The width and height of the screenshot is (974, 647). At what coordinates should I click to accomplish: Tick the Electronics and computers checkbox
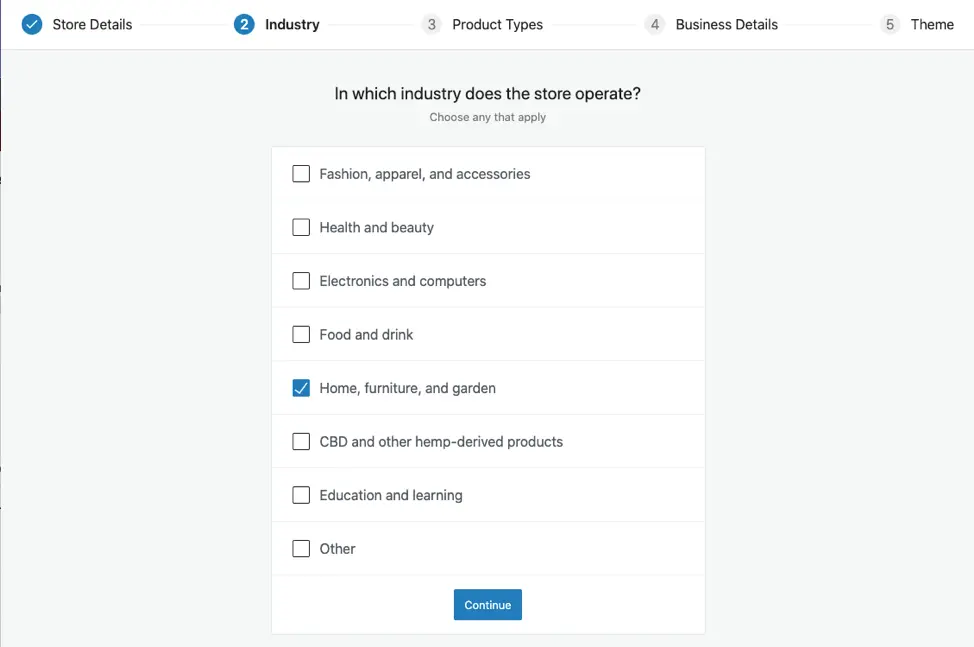pos(301,281)
